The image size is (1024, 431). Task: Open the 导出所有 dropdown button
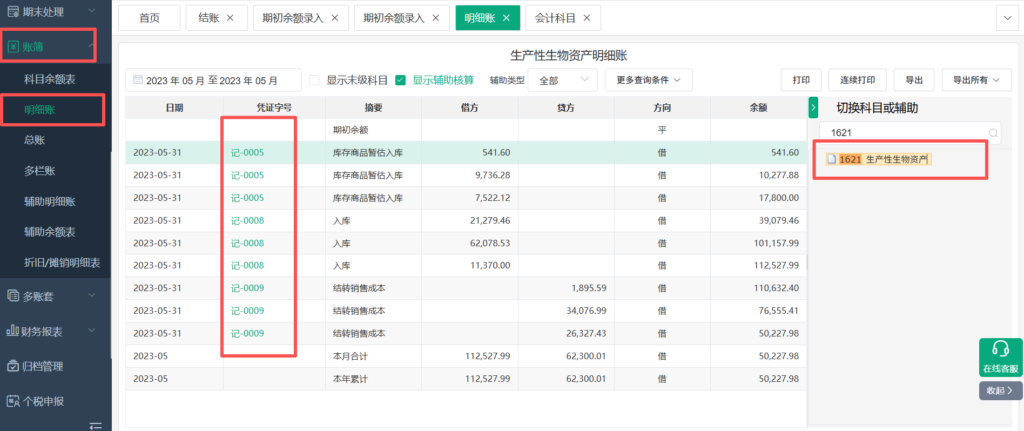(x=976, y=80)
